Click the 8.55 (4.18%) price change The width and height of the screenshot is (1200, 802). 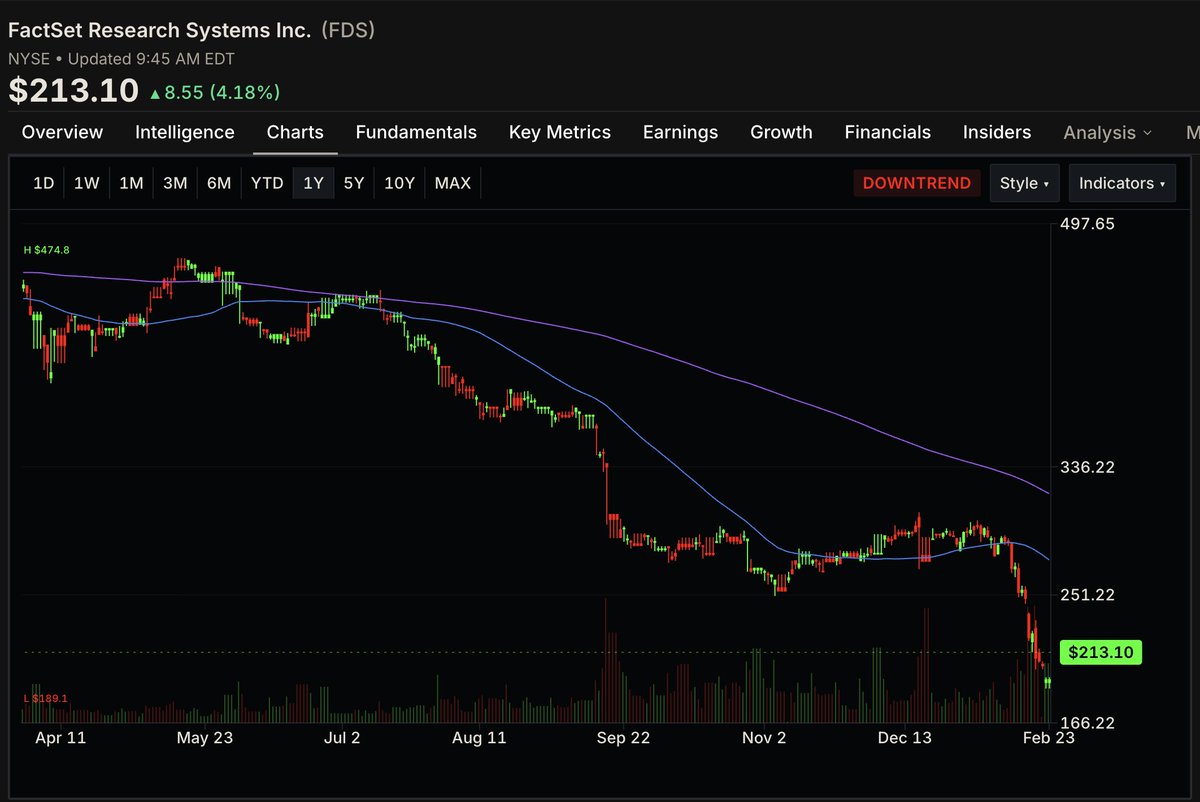click(x=214, y=92)
